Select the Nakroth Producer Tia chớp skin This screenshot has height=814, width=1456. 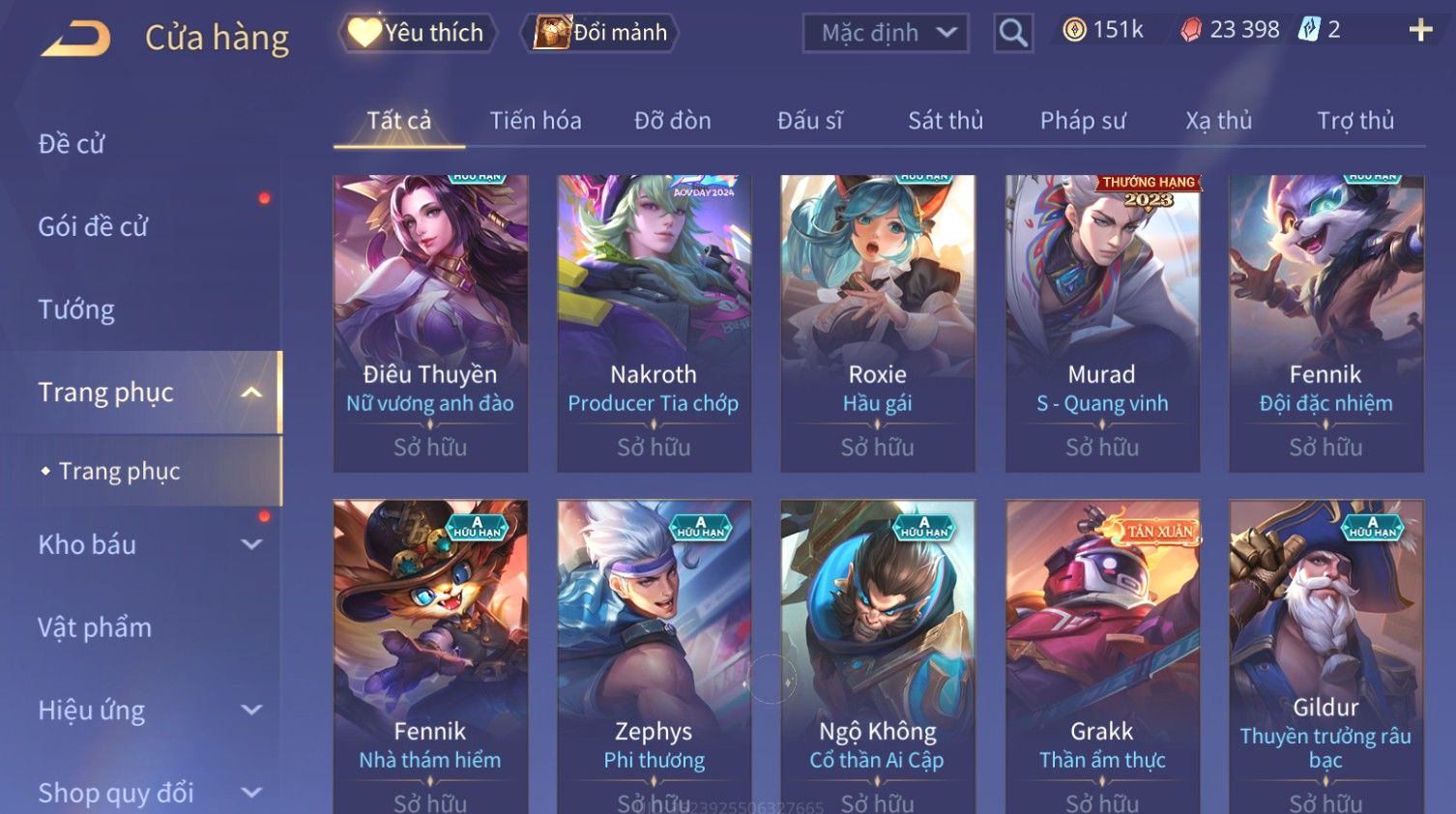[x=654, y=324]
